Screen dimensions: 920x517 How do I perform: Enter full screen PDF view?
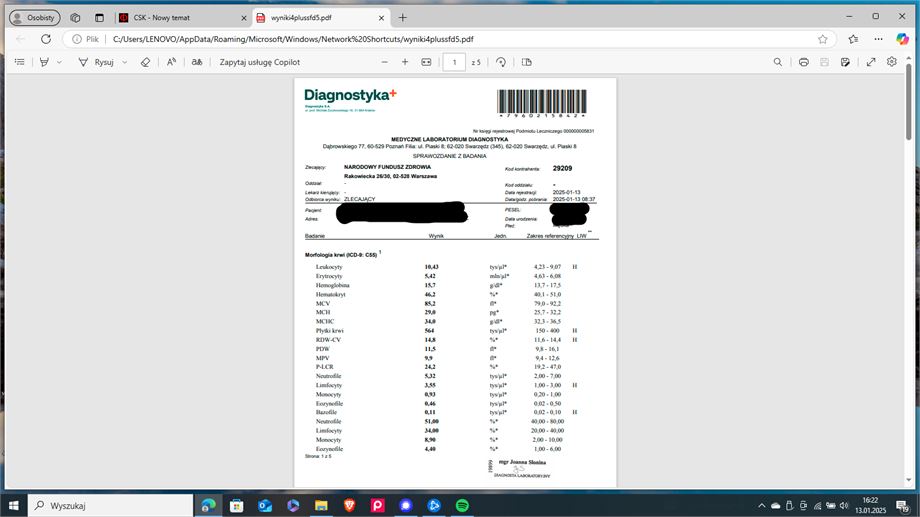pyautogui.click(x=871, y=62)
